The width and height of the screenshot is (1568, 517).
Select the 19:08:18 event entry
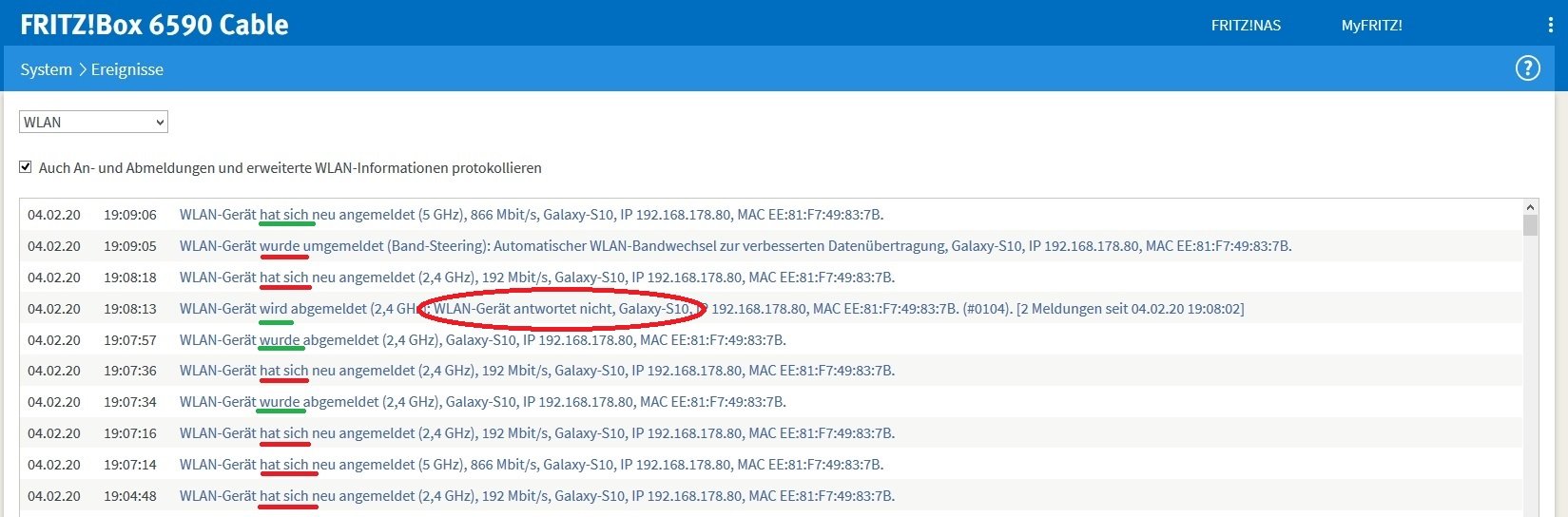point(771,278)
